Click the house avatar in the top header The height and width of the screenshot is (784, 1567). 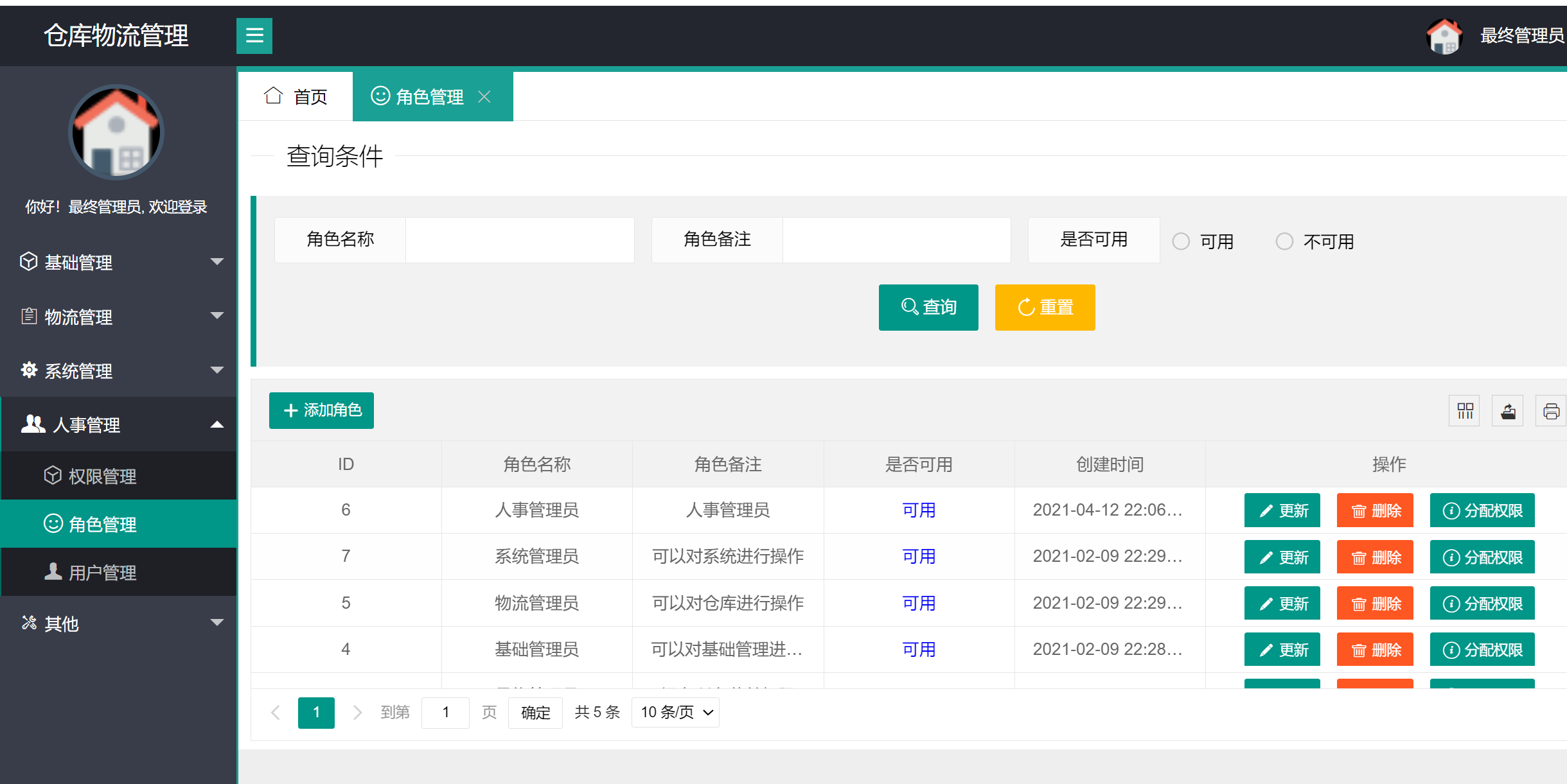tap(1444, 36)
